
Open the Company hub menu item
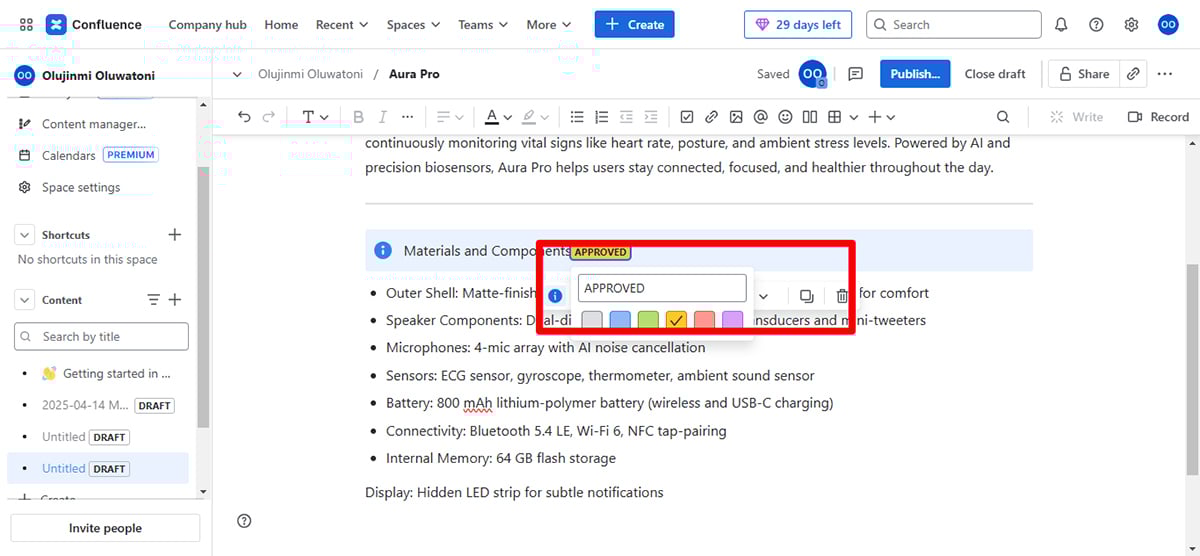tap(208, 25)
